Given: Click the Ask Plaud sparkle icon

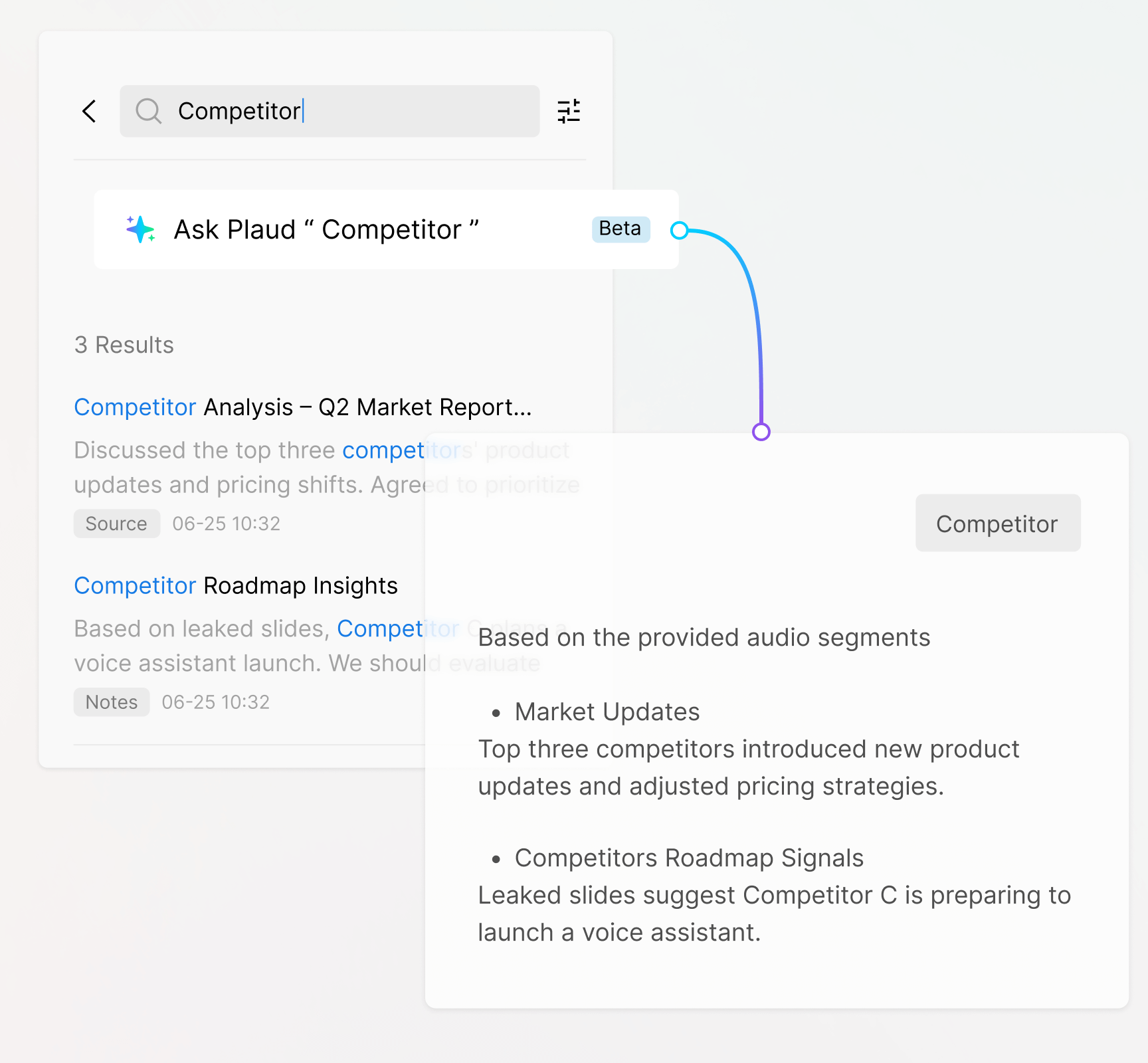Looking at the screenshot, I should (140, 229).
